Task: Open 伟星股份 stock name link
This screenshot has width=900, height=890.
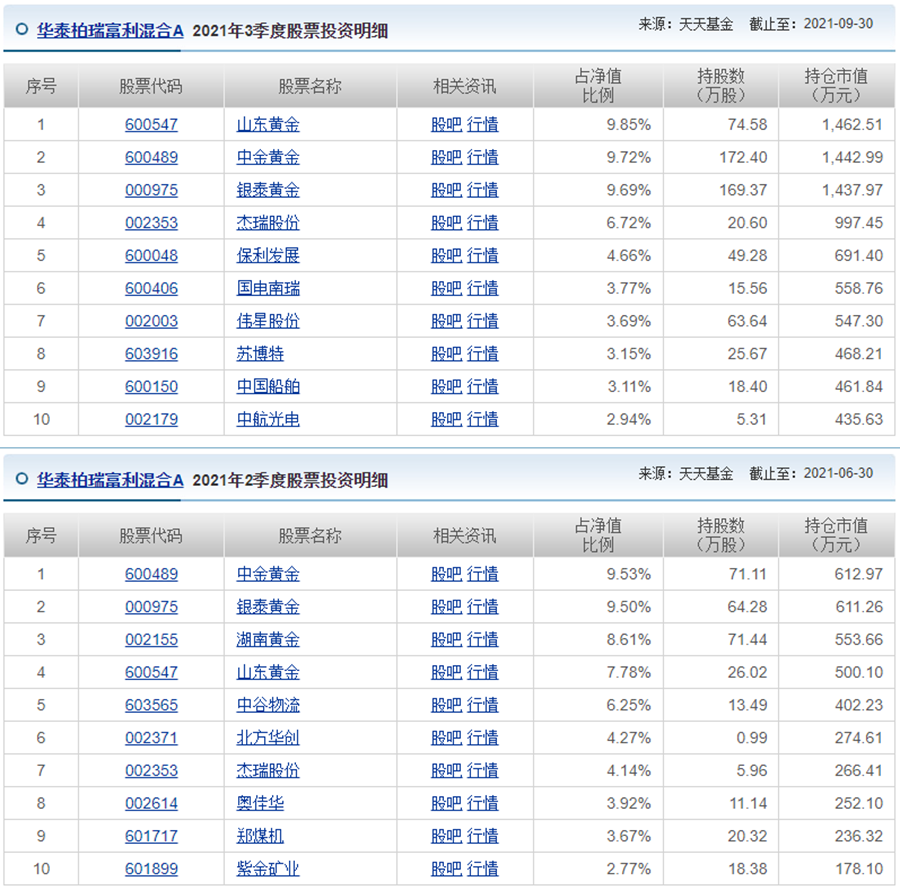Action: tap(268, 321)
